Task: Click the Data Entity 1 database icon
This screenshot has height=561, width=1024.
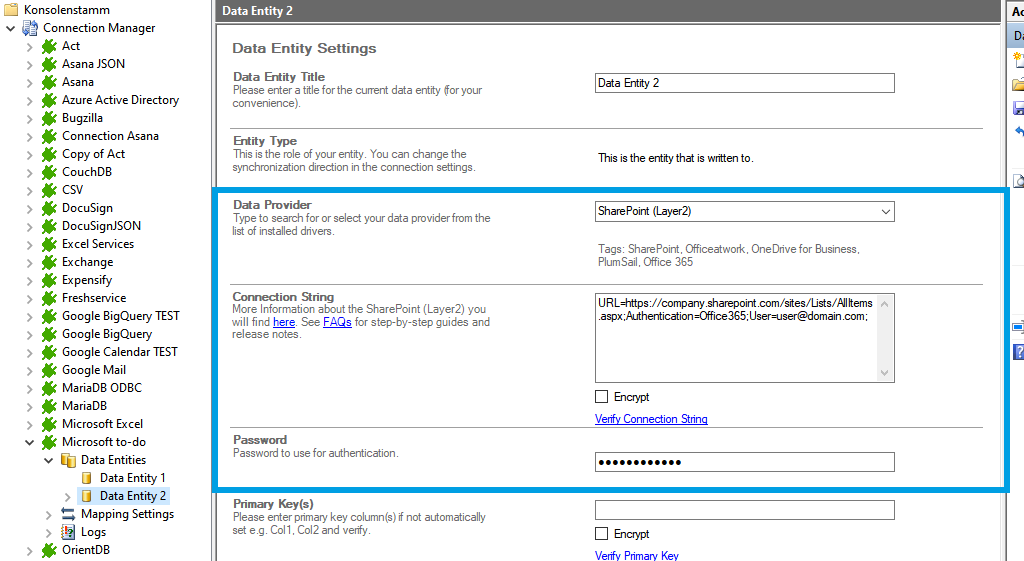Action: click(x=87, y=478)
